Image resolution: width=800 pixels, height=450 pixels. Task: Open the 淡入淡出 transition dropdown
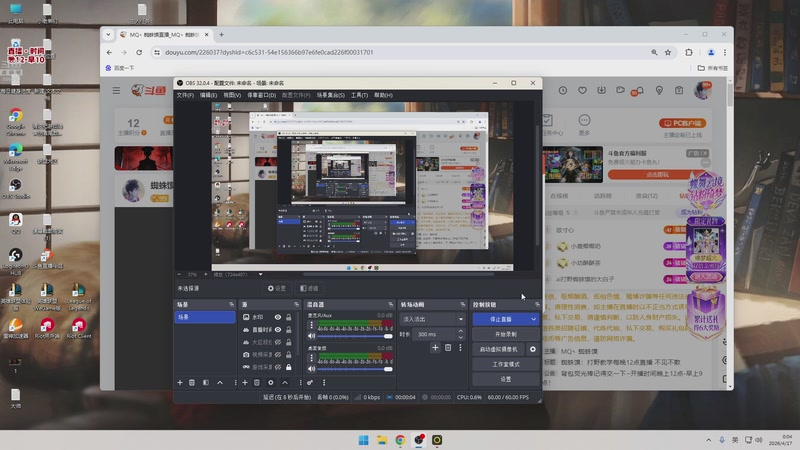(432, 319)
